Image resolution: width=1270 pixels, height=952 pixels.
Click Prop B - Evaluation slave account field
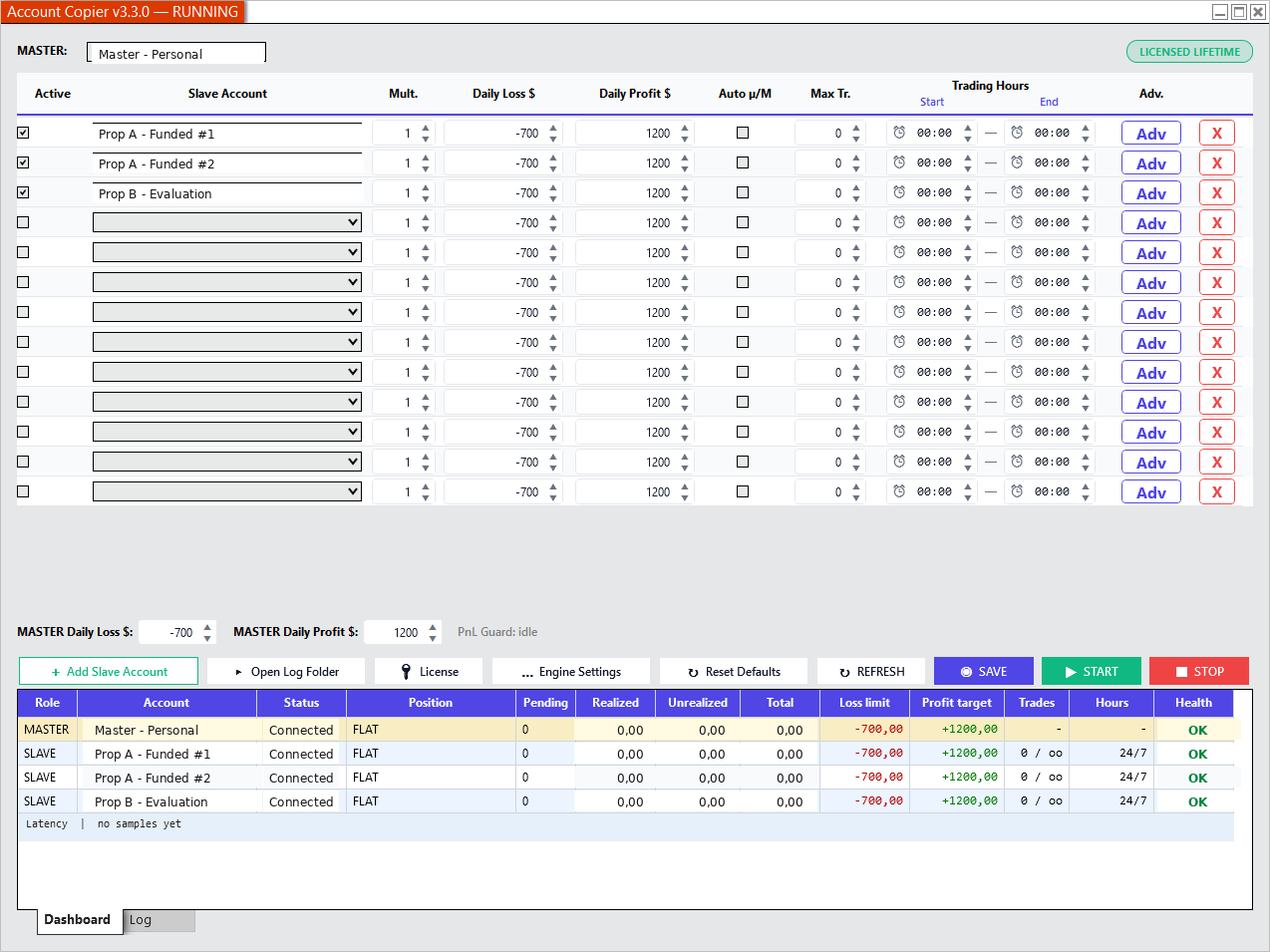227,193
